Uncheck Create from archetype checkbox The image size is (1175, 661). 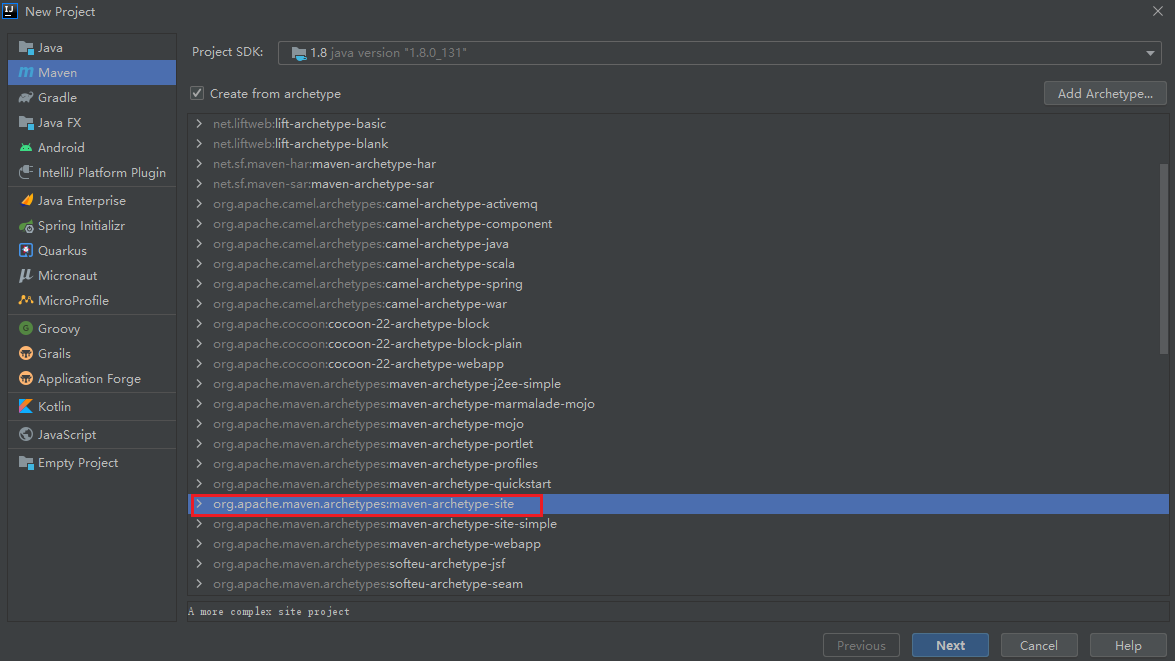(197, 93)
